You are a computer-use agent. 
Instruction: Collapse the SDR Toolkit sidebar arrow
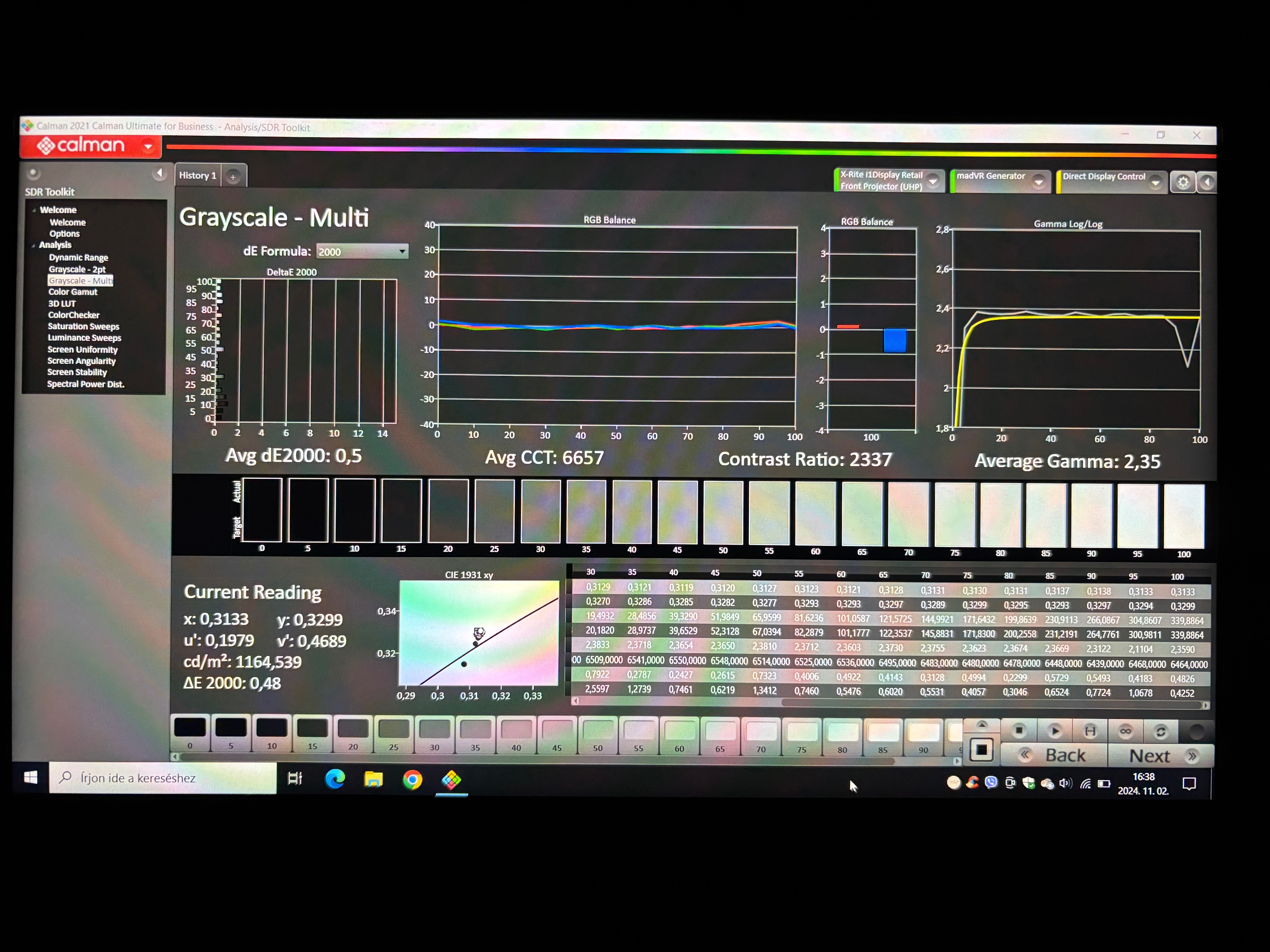(160, 173)
